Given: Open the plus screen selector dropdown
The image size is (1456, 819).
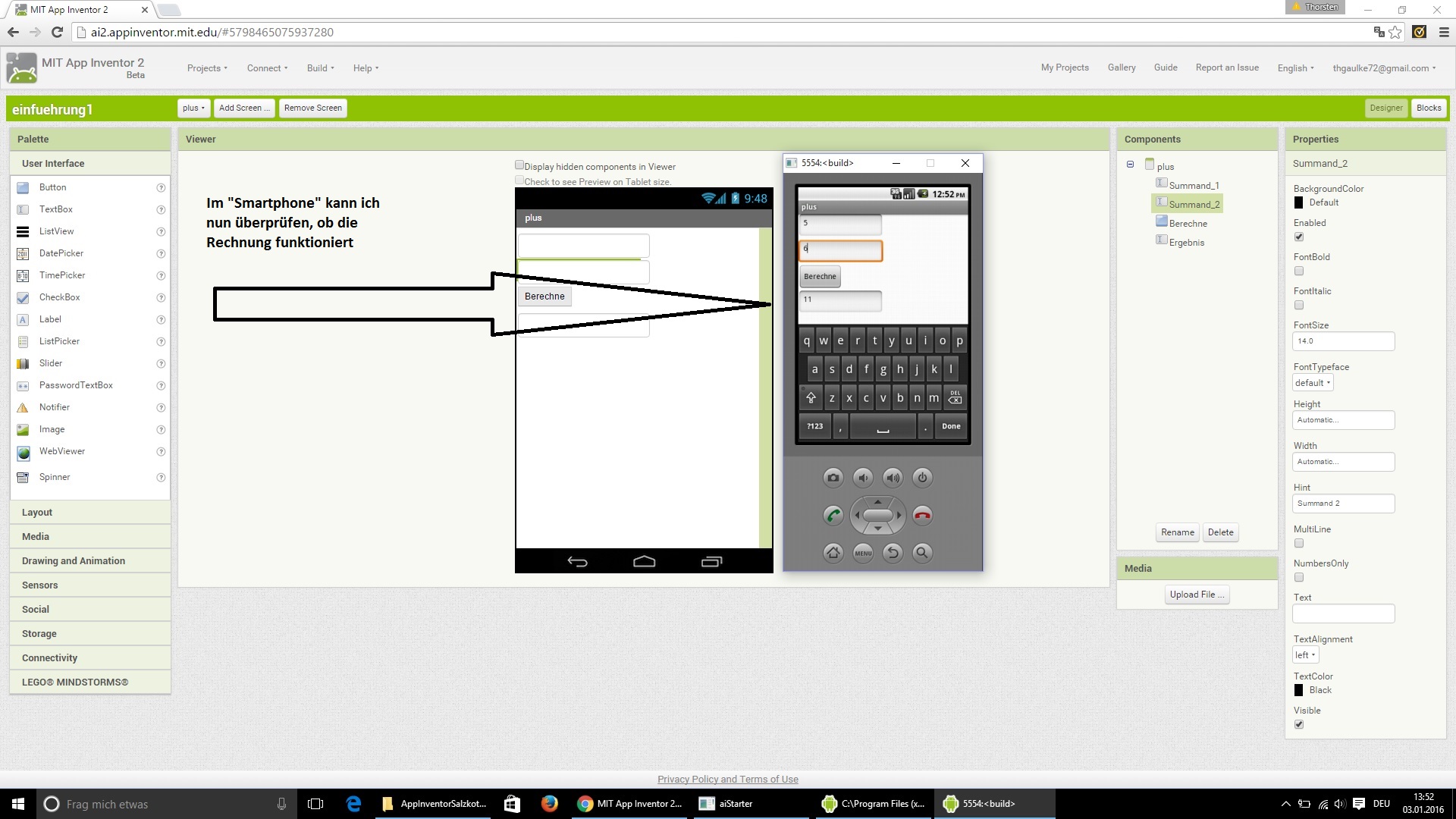Looking at the screenshot, I should point(193,108).
